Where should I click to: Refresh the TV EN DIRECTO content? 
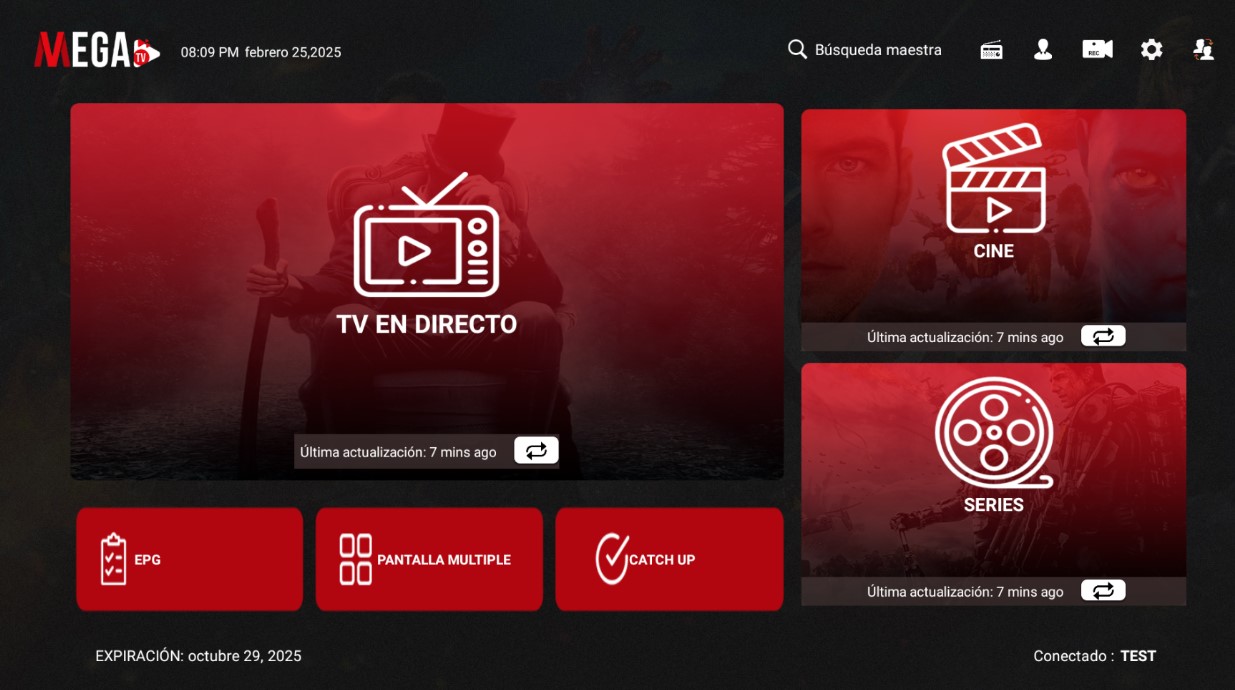(536, 451)
